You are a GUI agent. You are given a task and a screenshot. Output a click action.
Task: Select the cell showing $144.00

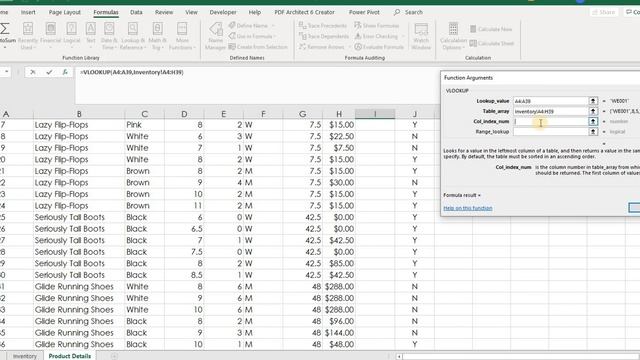tap(339, 333)
